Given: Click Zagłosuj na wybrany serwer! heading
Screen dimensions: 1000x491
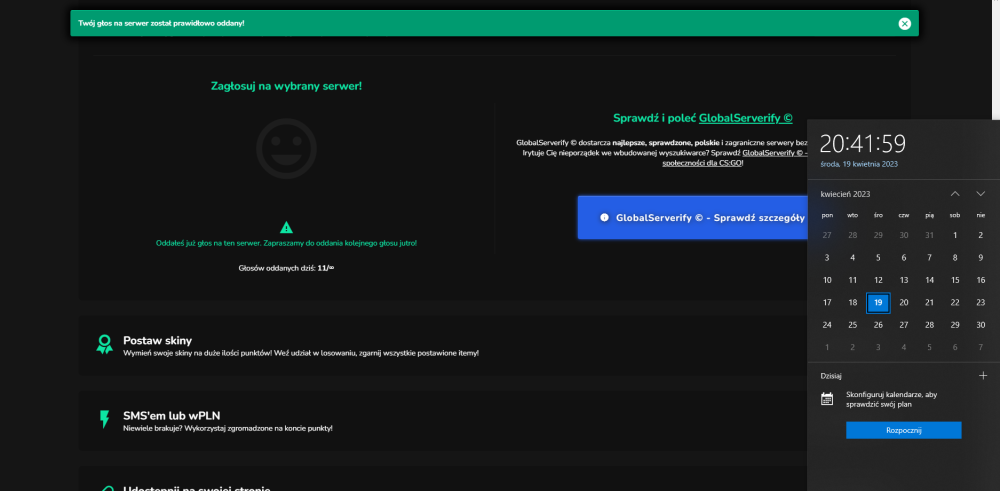Looking at the screenshot, I should click(x=286, y=85).
